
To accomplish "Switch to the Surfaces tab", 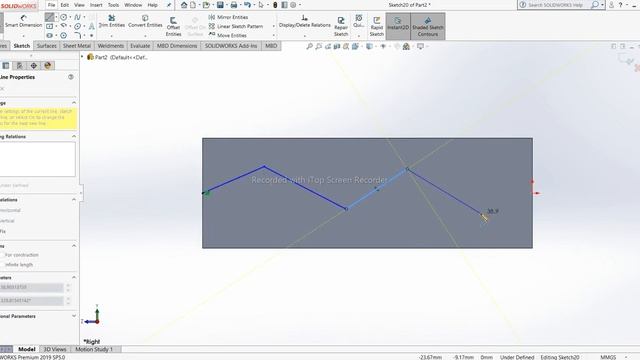I will pyautogui.click(x=47, y=46).
